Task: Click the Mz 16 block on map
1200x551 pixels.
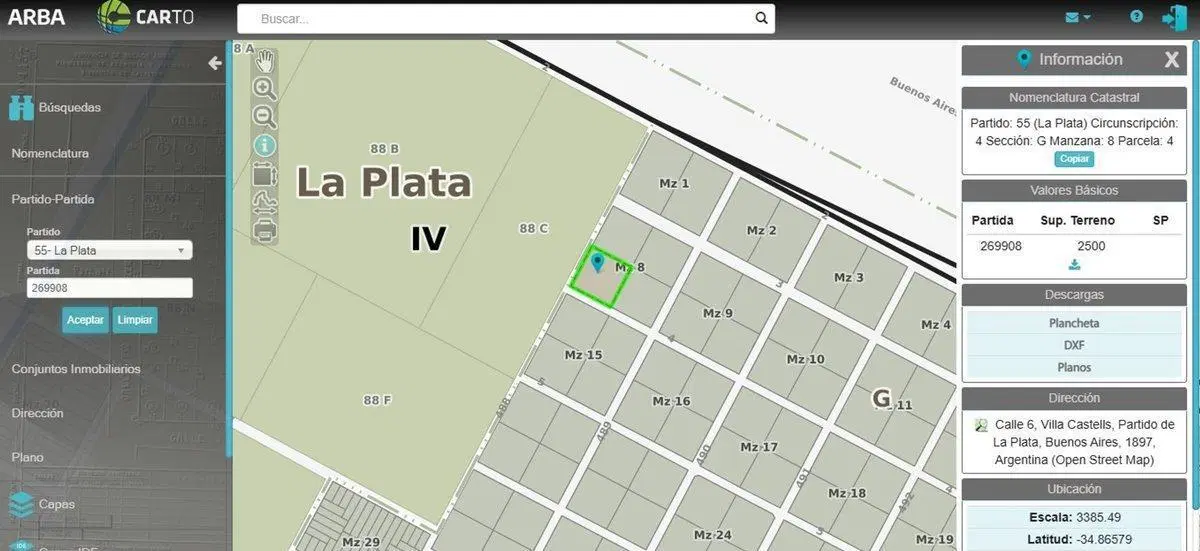Action: [x=671, y=401]
